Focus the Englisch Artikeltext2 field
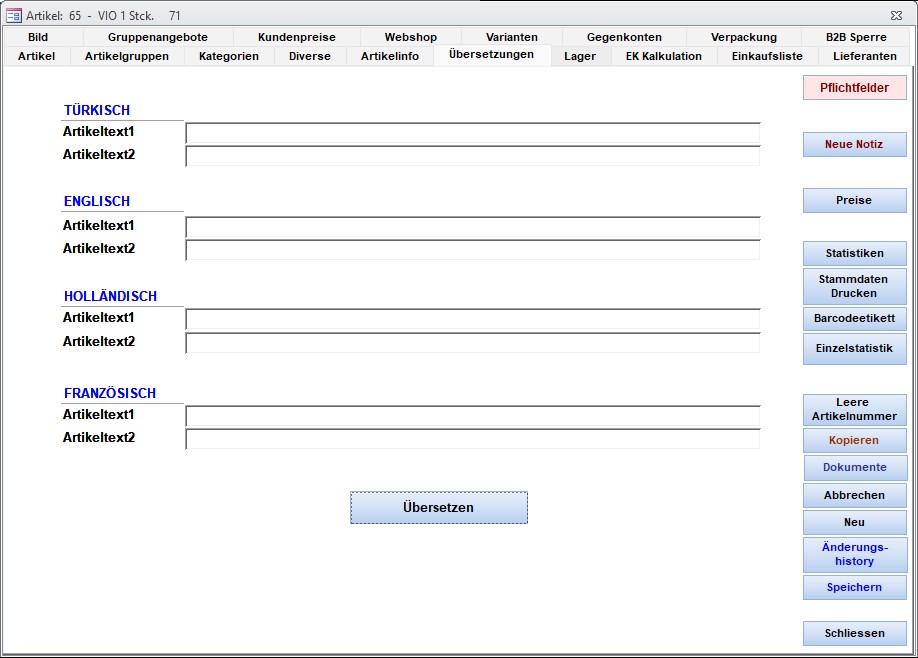The height and width of the screenshot is (658, 918). [x=472, y=250]
